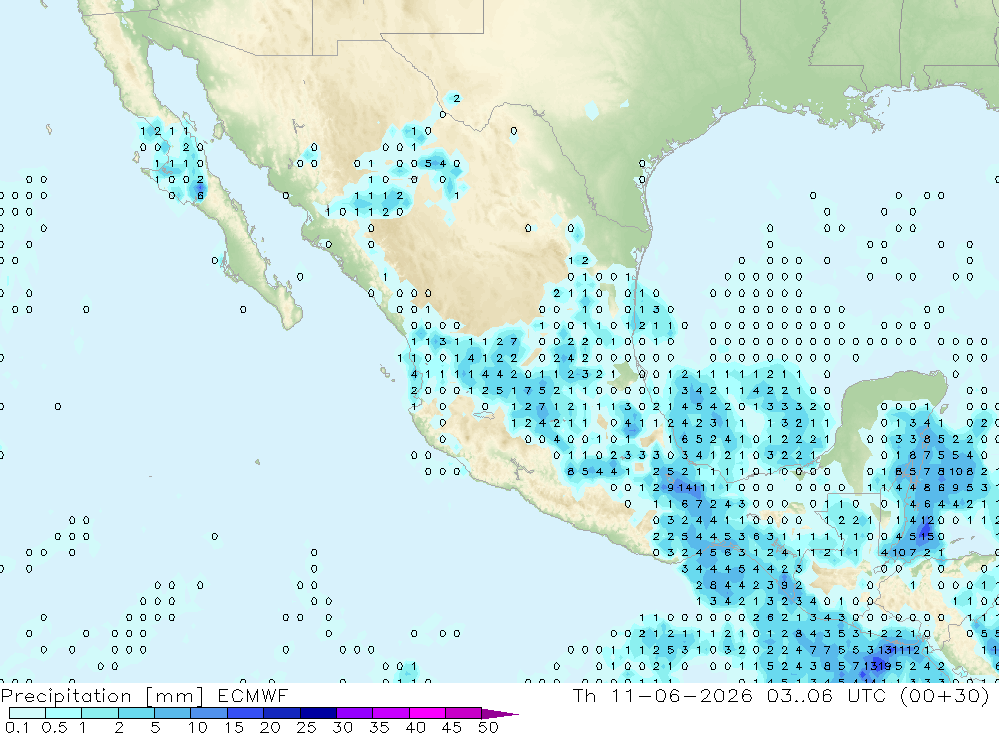Screen dimensions: 1000x733
Task: Click legend tick label "0.1"
Action: (x=17, y=727)
